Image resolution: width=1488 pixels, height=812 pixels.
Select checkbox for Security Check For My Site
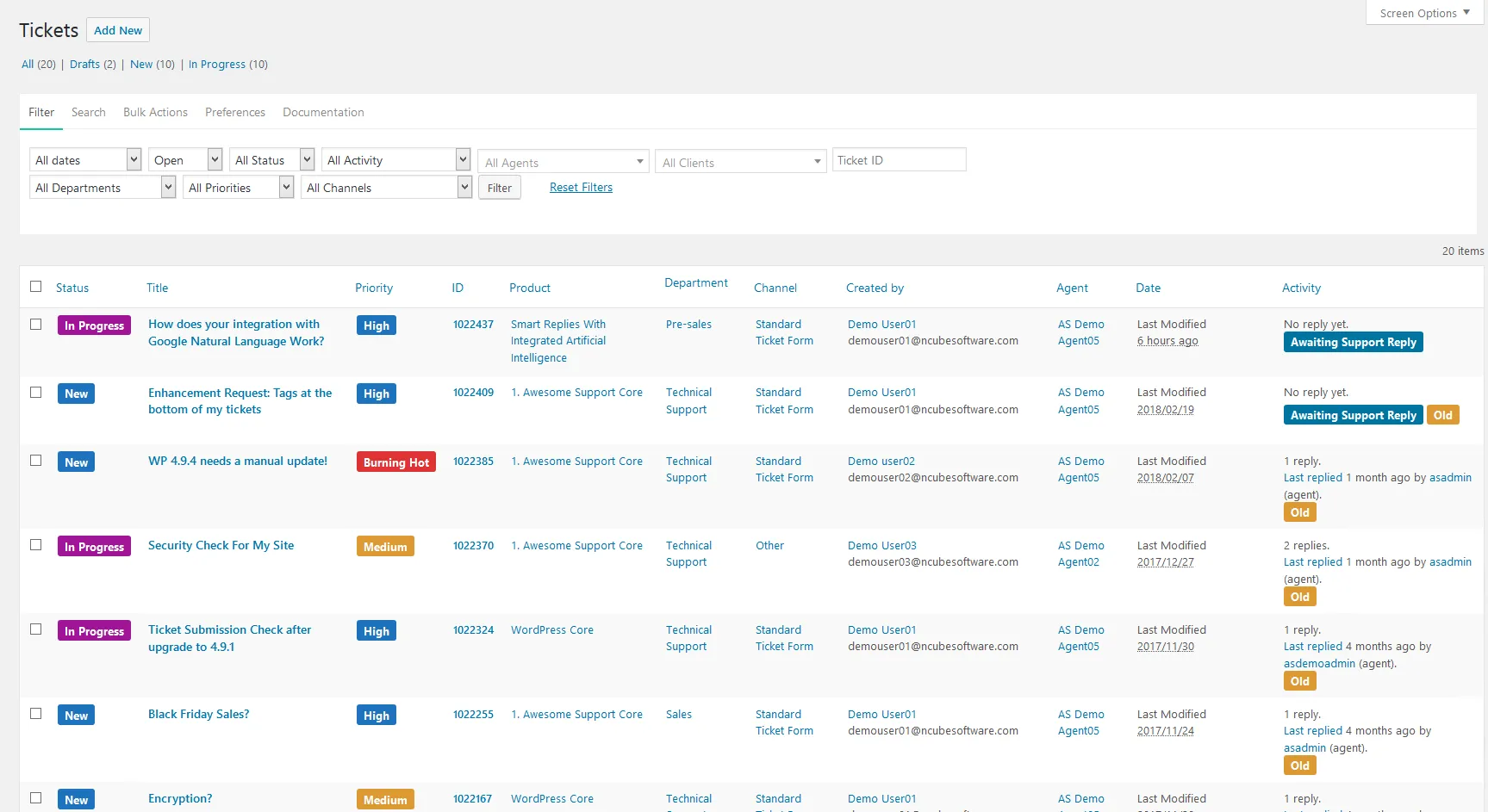point(35,545)
